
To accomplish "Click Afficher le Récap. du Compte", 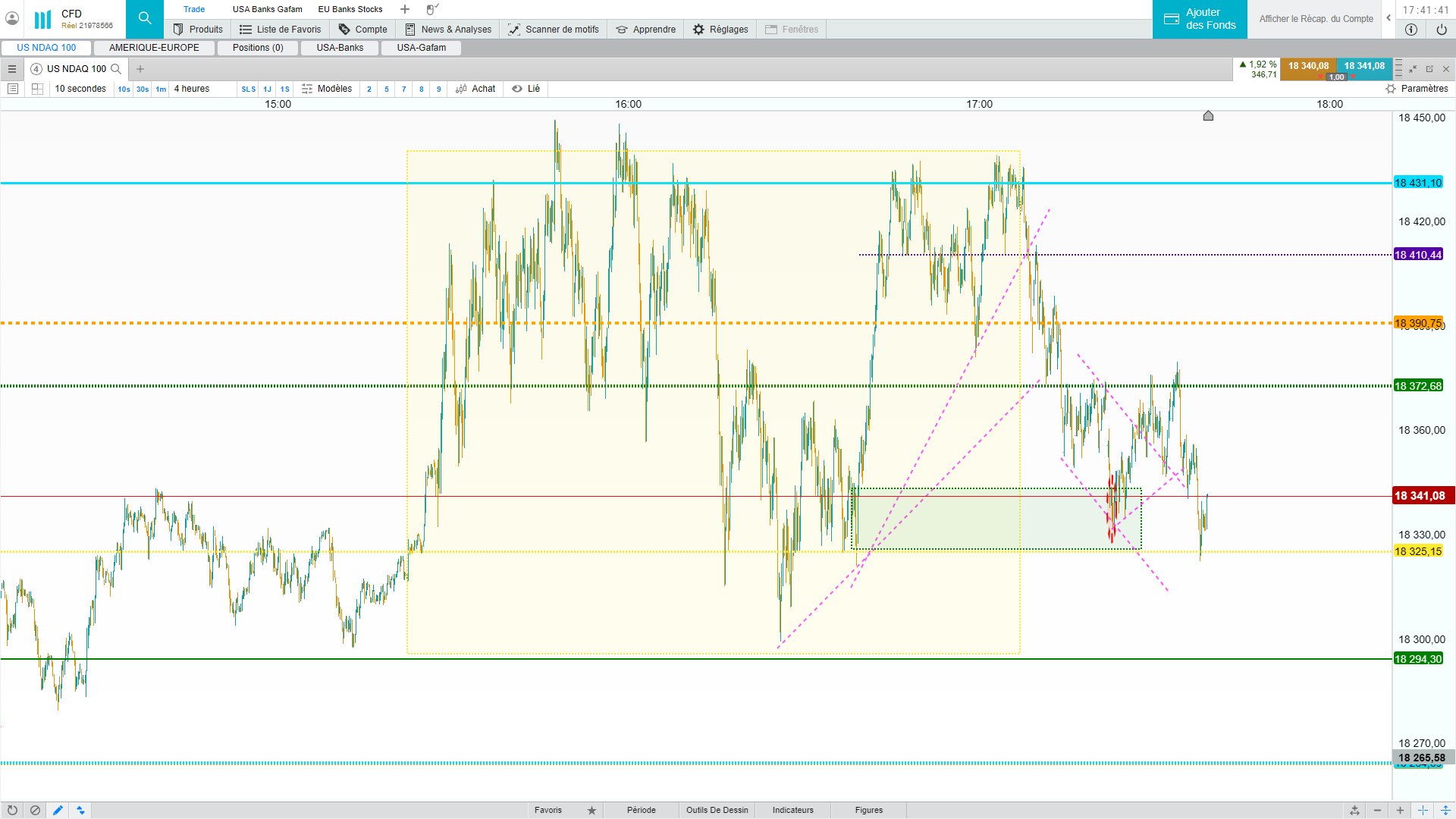I will pyautogui.click(x=1316, y=19).
